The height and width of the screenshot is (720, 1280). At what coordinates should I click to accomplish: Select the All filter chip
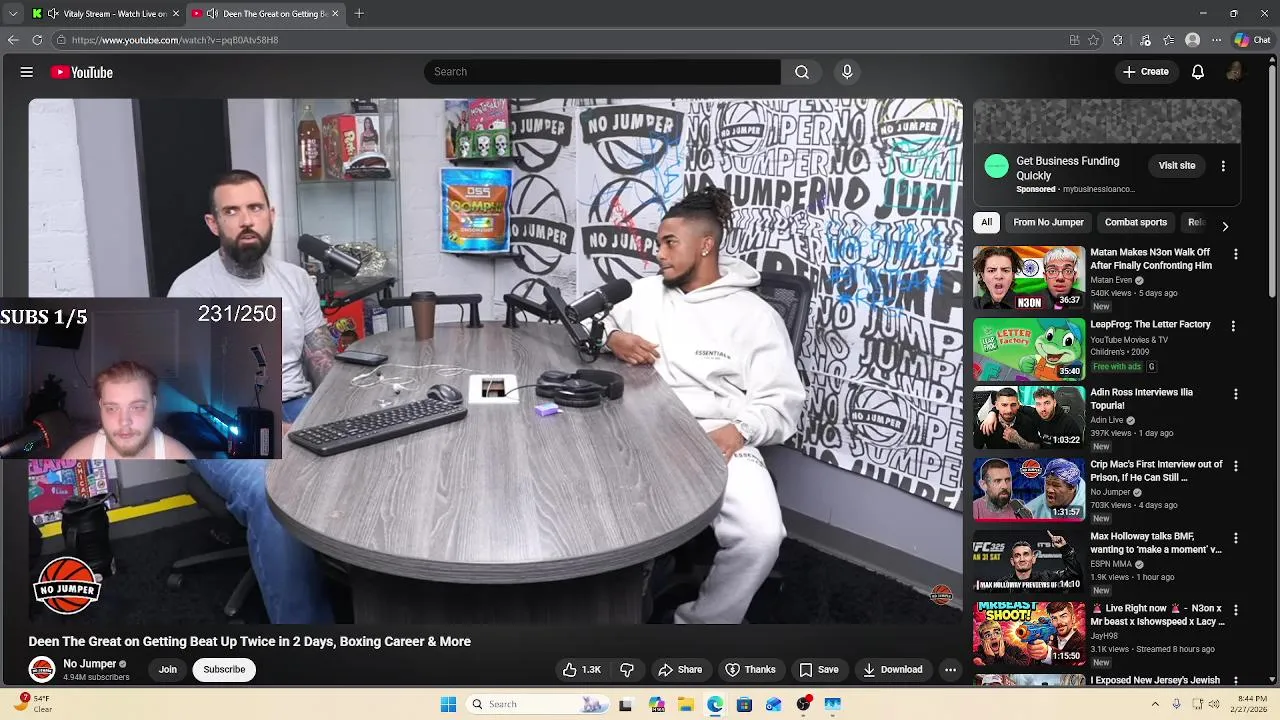[x=986, y=222]
